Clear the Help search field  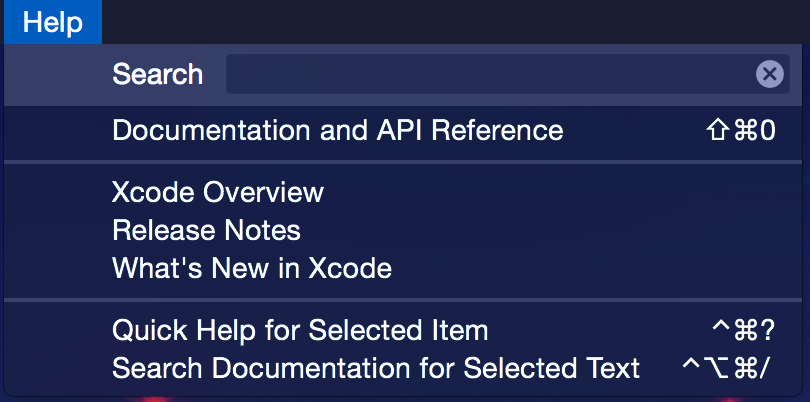coord(769,74)
